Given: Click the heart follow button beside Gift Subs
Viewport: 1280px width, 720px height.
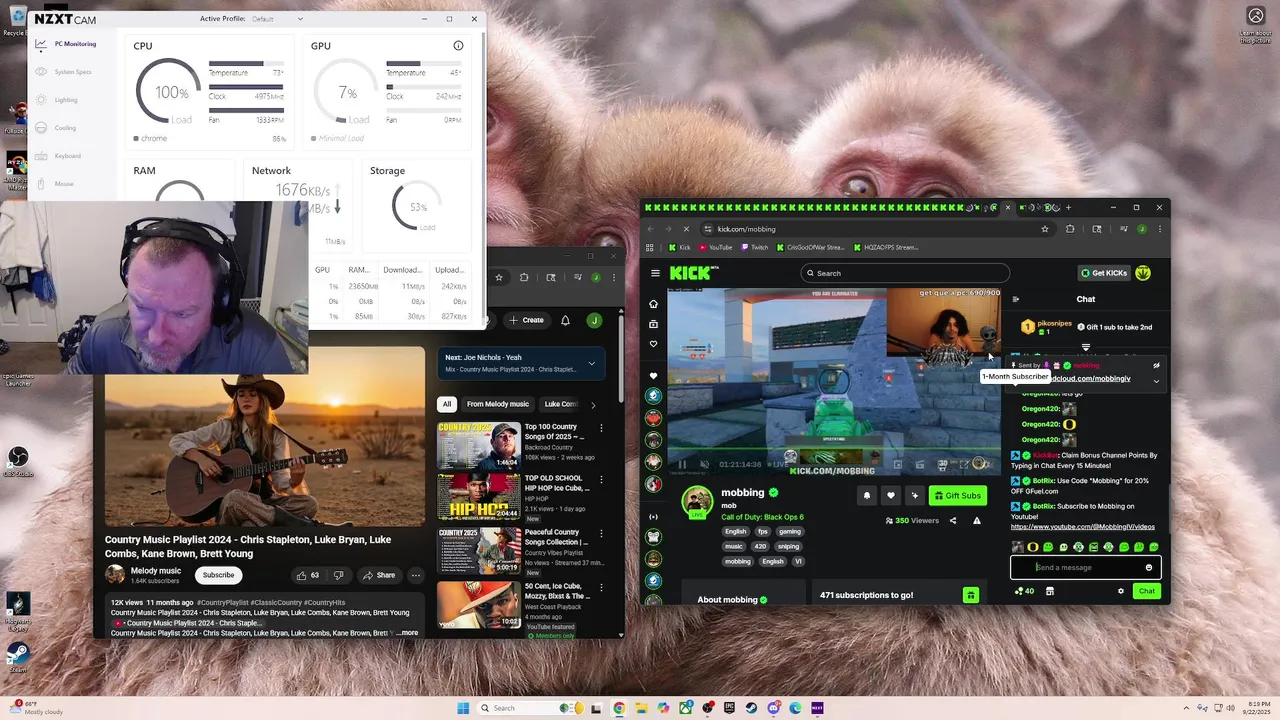Looking at the screenshot, I should pos(890,495).
